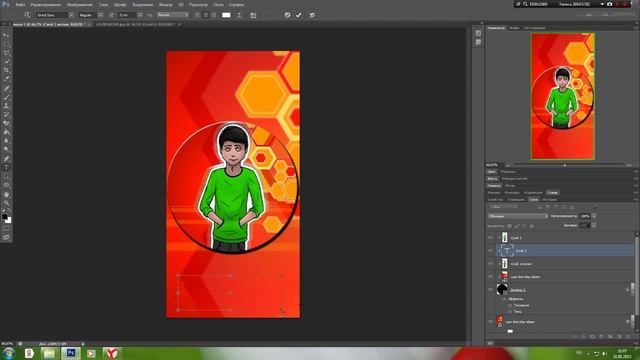The height and width of the screenshot is (360, 640).
Task: Select the Brush tool
Action: point(6,97)
